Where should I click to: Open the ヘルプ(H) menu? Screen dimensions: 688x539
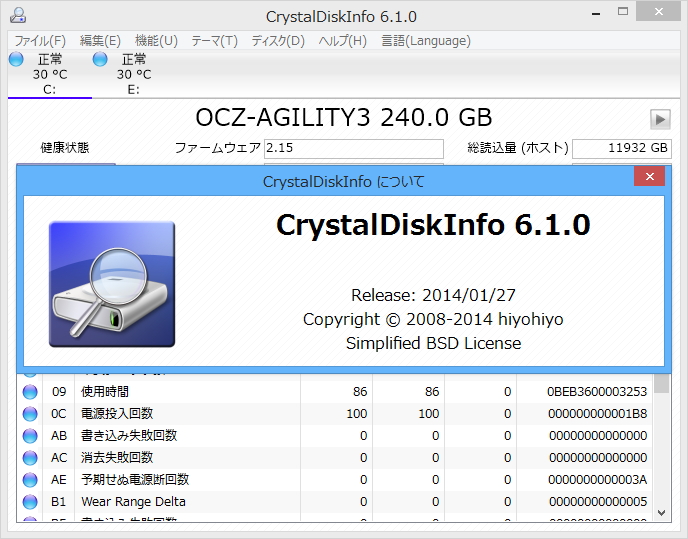[342, 41]
